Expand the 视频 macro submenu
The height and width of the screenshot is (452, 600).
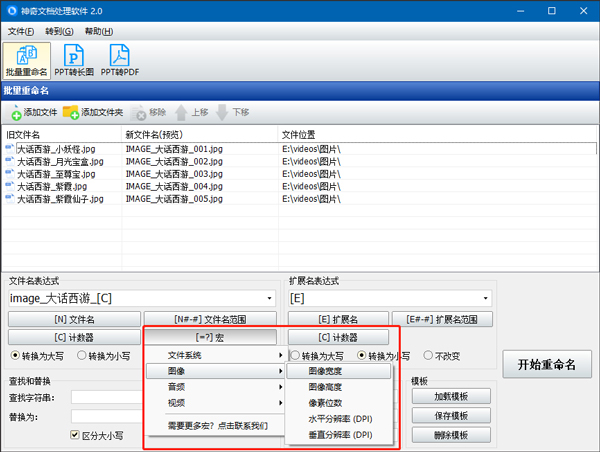pos(215,403)
